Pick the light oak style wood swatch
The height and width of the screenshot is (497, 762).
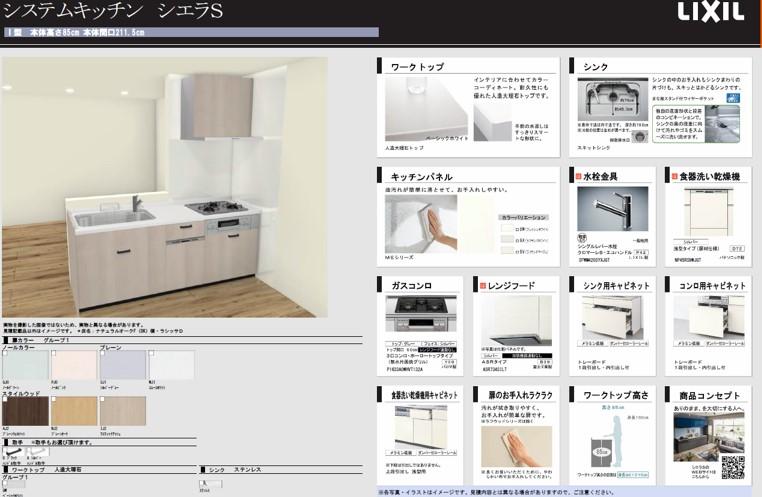(x=74, y=411)
